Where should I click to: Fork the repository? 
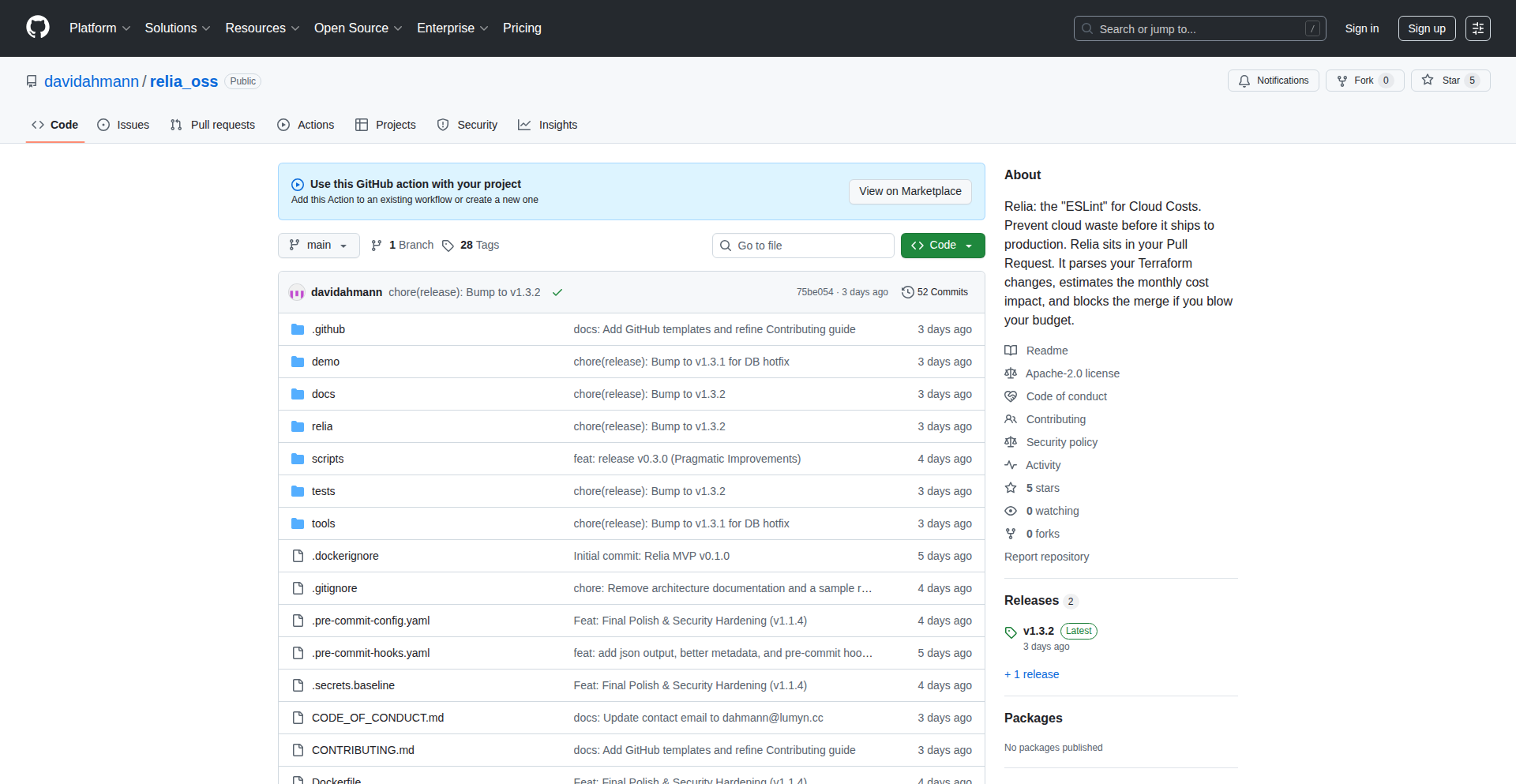1364,81
